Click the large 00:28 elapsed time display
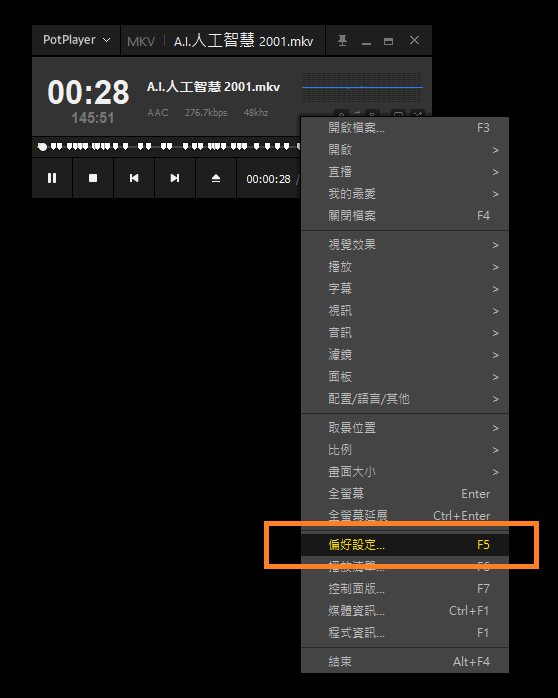This screenshot has height=698, width=558. point(88,93)
